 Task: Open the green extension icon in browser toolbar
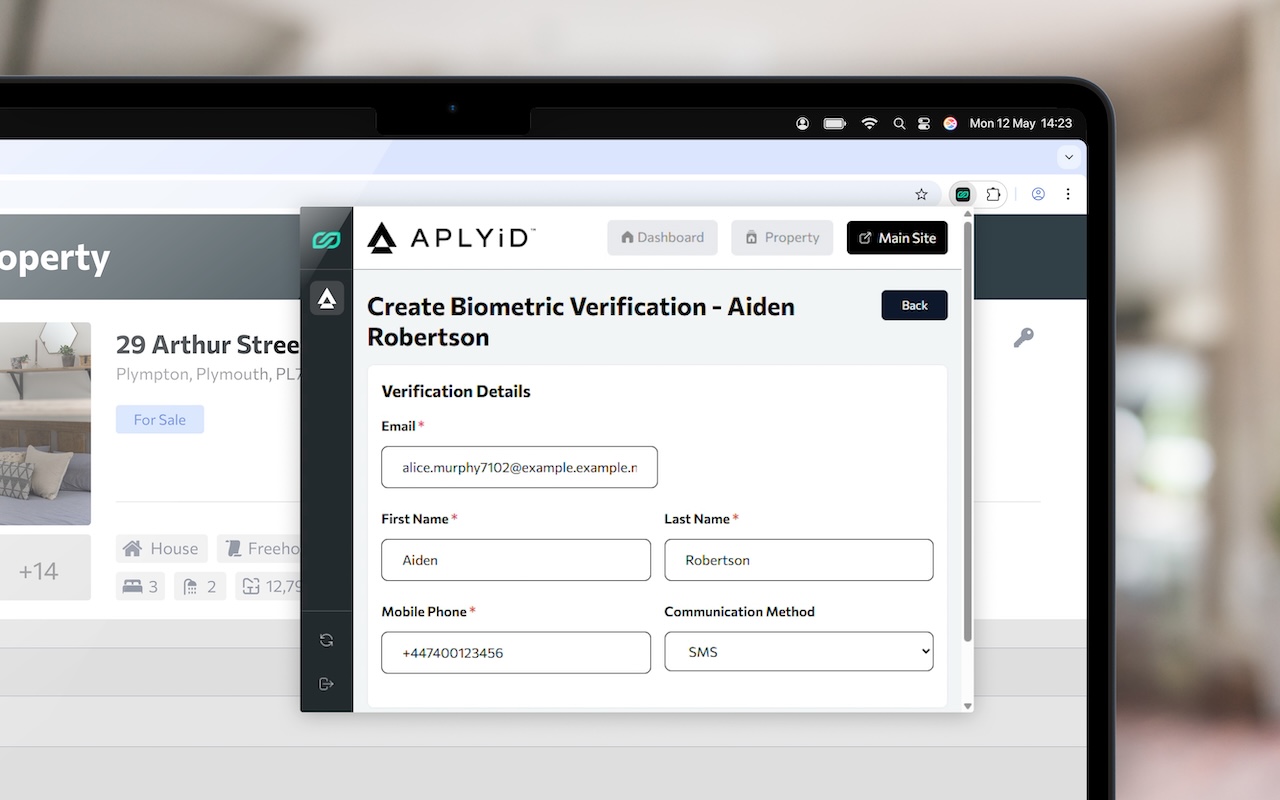962,194
